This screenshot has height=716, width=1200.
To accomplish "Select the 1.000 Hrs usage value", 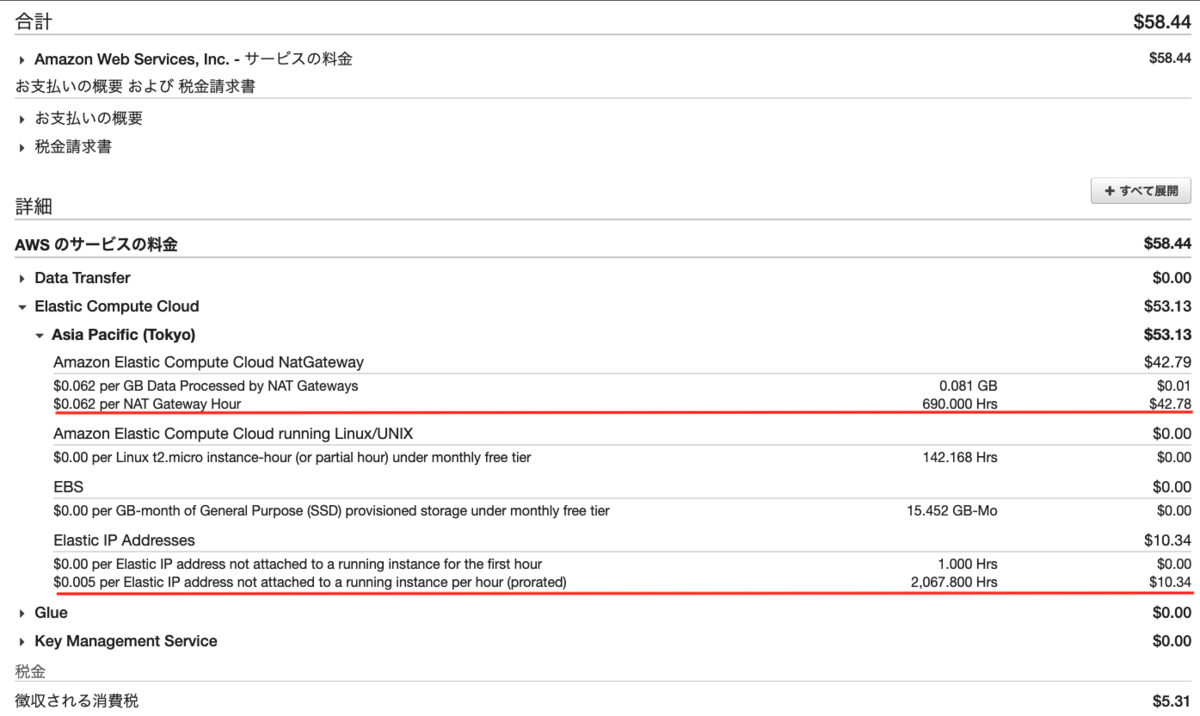I will click(968, 563).
